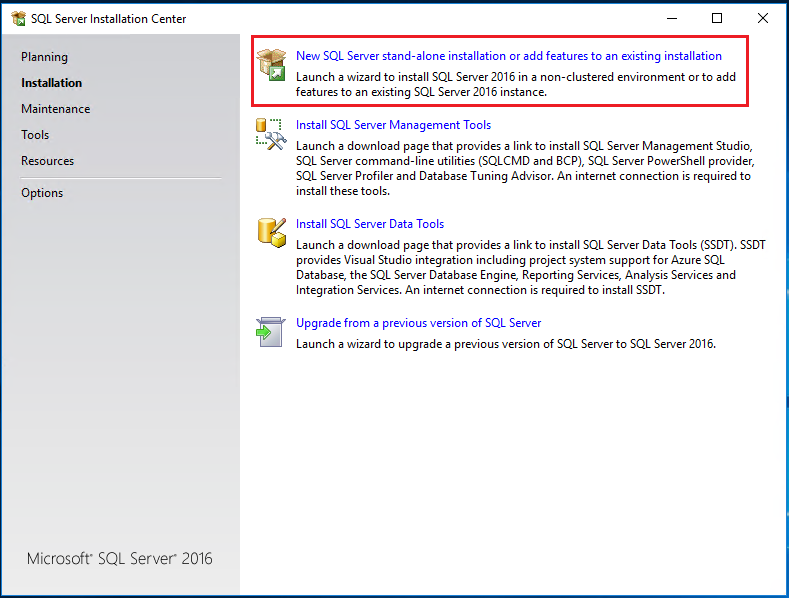Image resolution: width=789 pixels, height=598 pixels.
Task: Click the Management Tools hammer and wrench icon
Action: pos(271,134)
